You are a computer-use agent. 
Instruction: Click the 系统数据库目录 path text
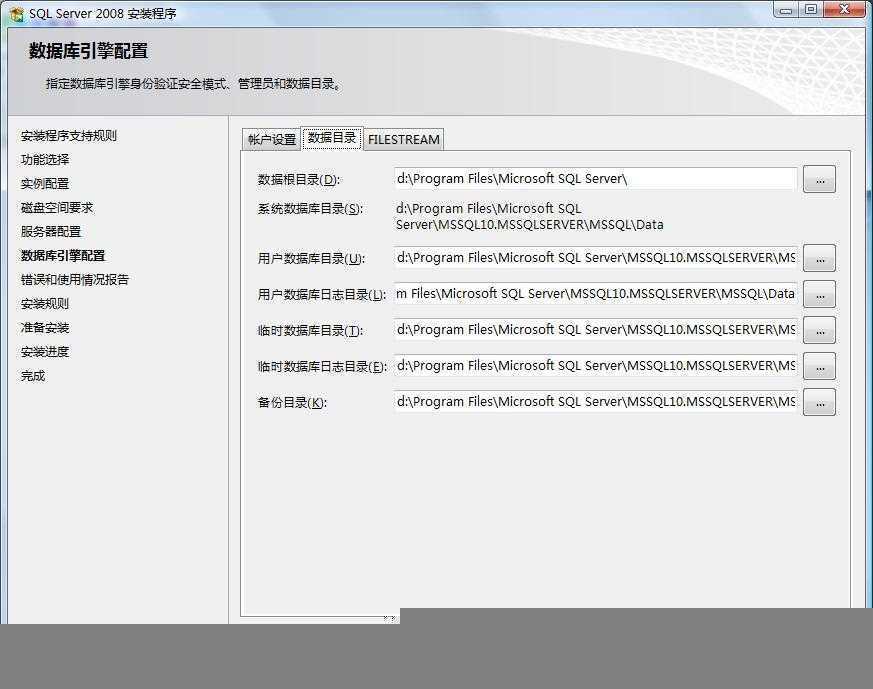coord(529,216)
